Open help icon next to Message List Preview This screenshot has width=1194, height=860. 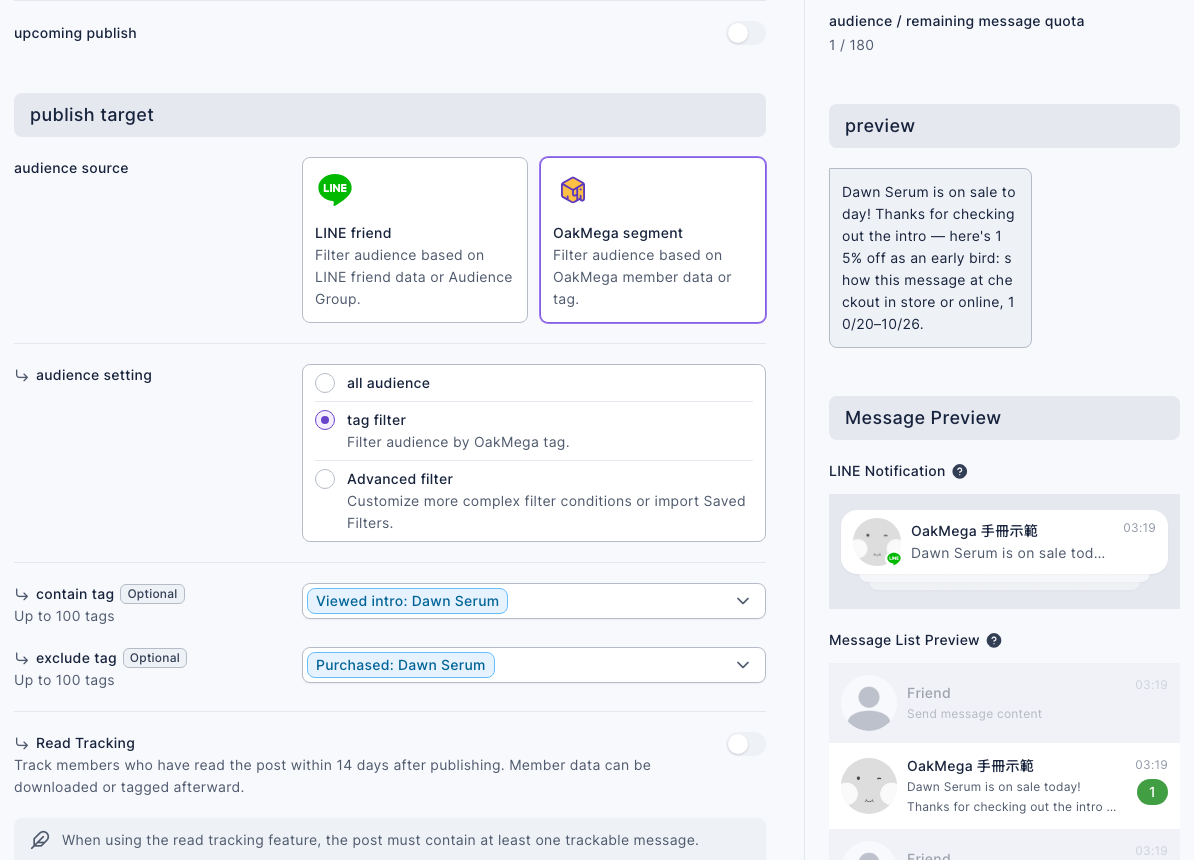(x=994, y=641)
